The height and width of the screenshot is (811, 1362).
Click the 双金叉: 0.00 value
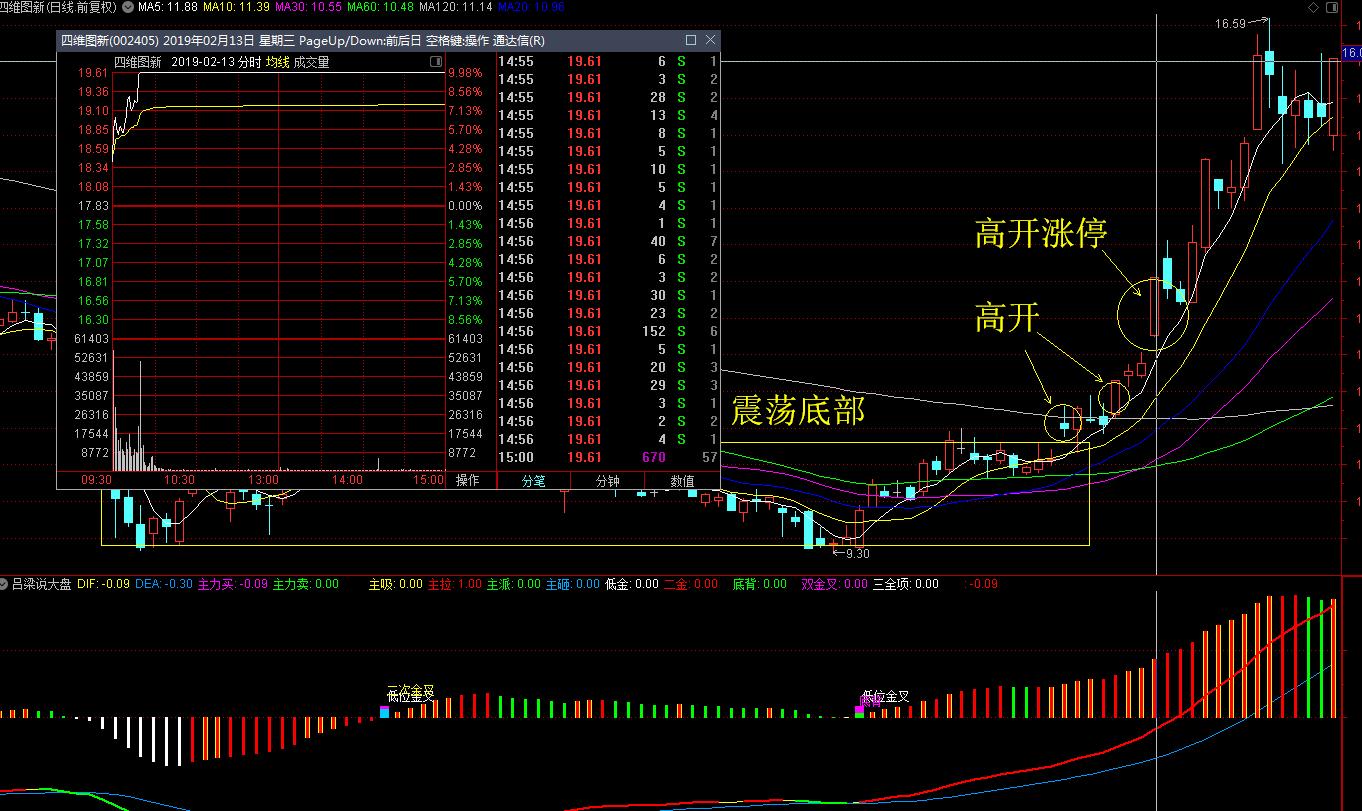[x=834, y=584]
